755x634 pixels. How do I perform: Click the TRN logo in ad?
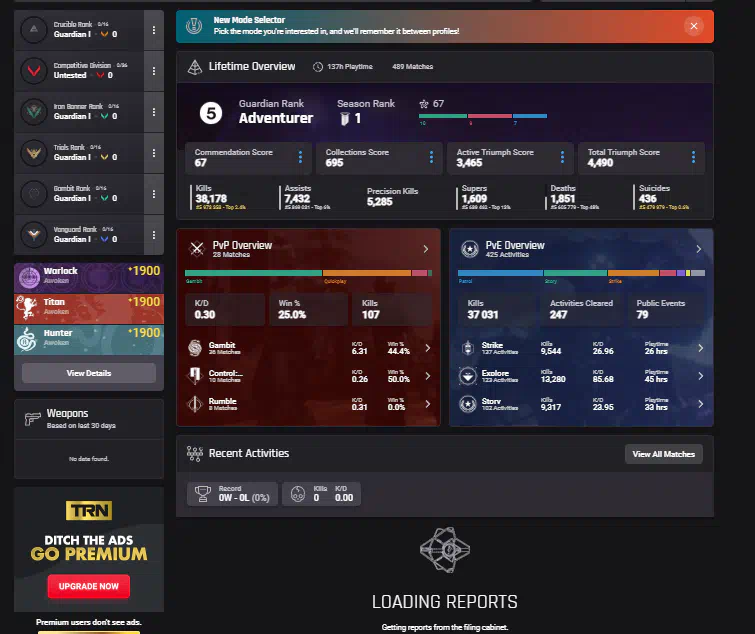[x=89, y=511]
